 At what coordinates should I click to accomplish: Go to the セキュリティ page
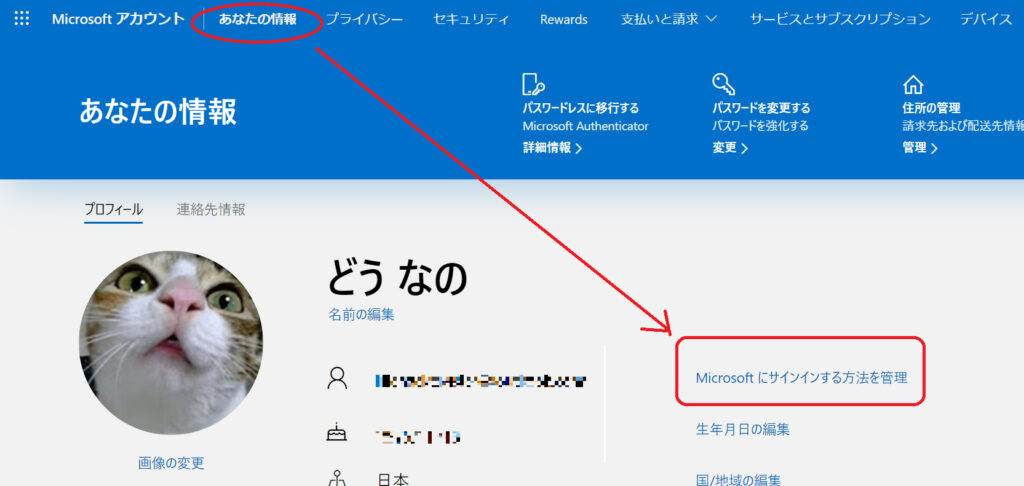tap(471, 20)
